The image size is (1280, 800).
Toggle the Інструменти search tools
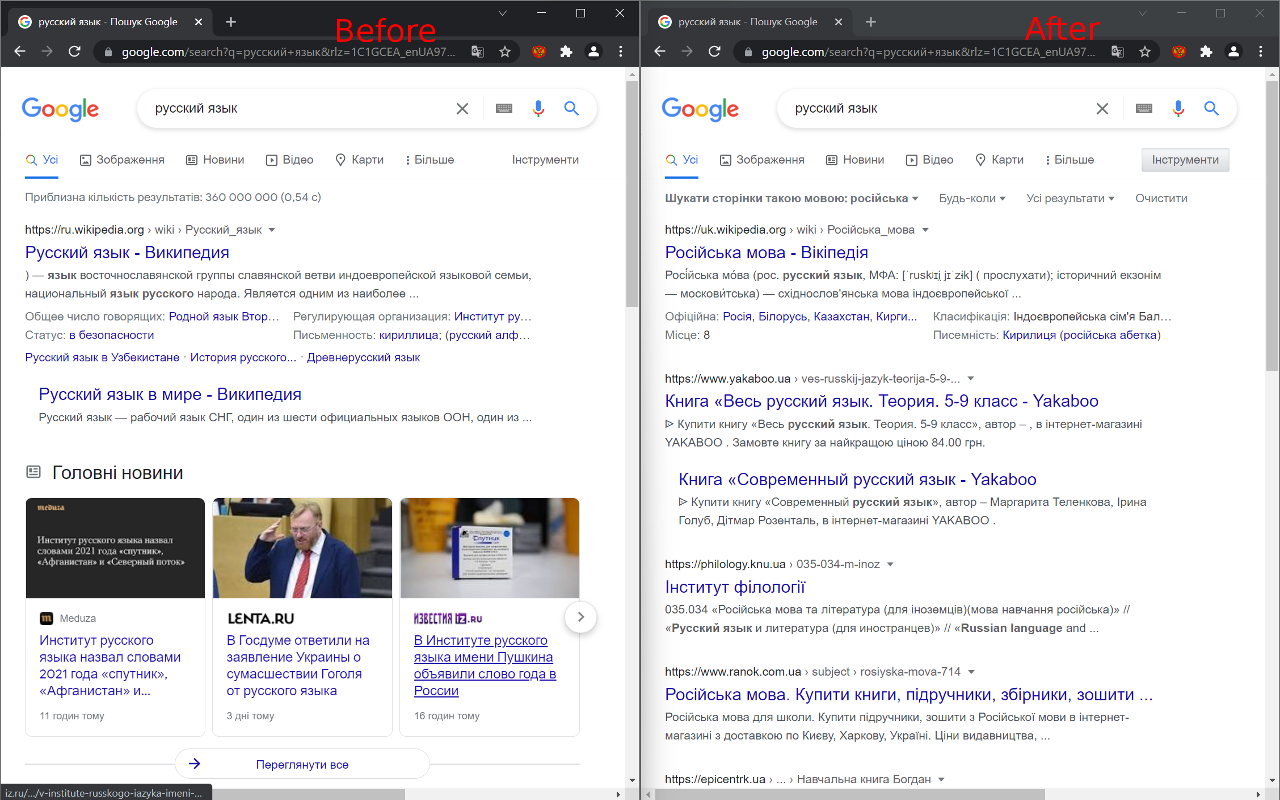[1184, 159]
